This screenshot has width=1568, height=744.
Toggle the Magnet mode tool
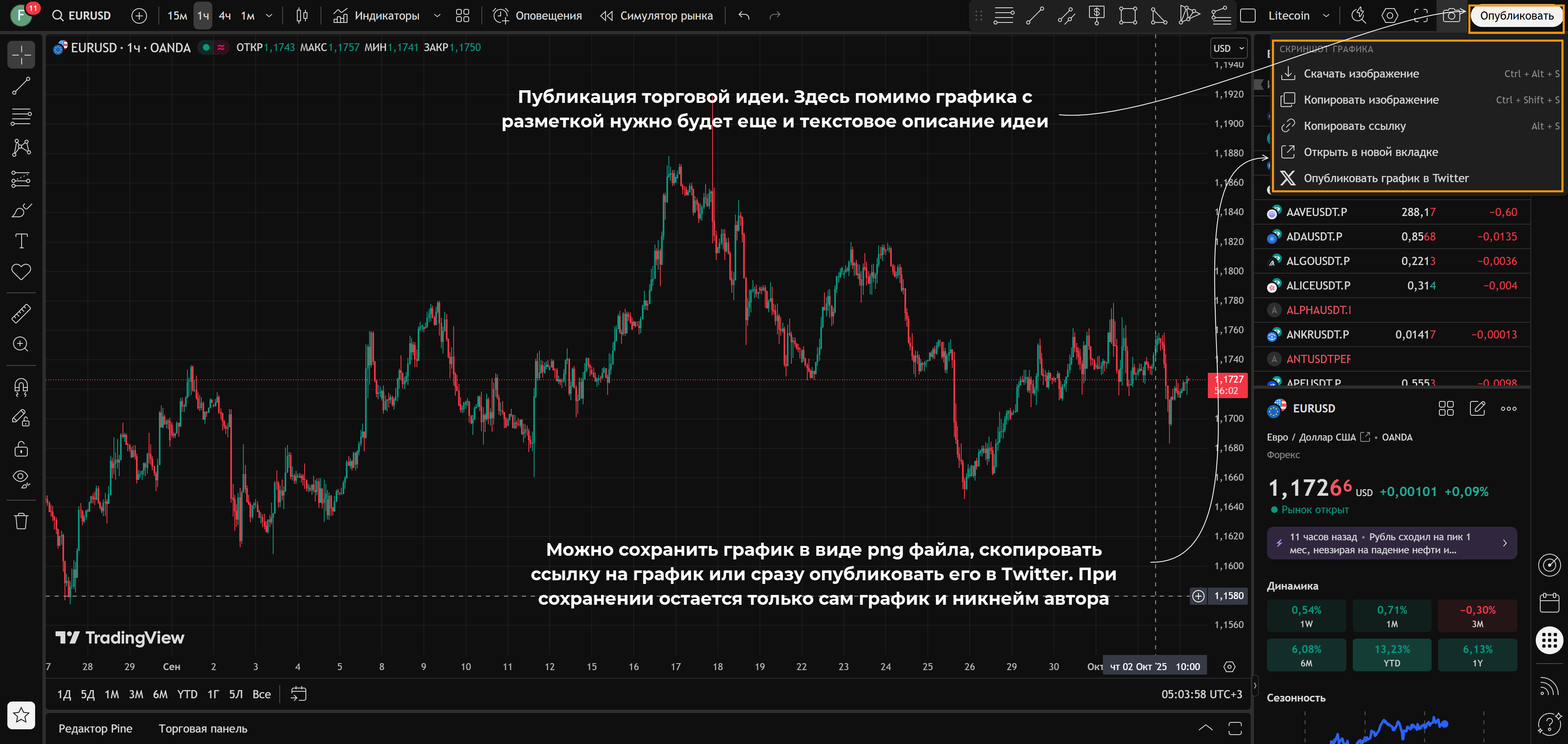coord(21,387)
